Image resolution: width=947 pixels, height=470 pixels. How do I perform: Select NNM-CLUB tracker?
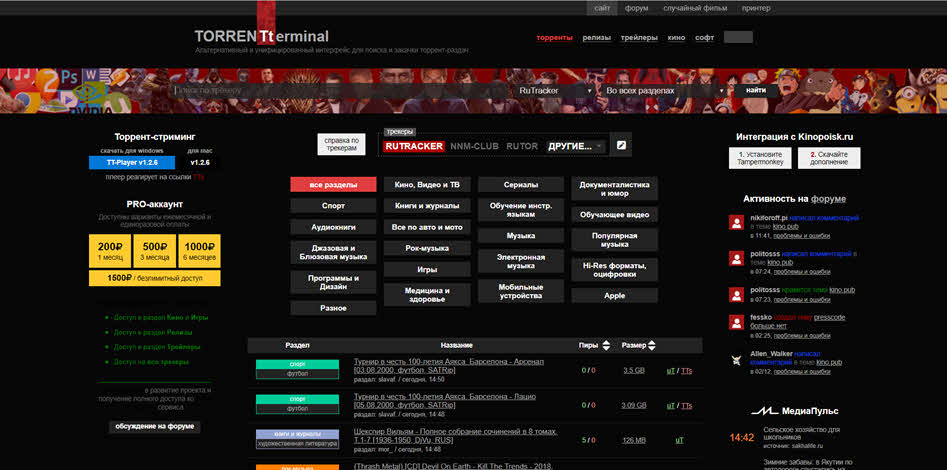[x=475, y=146]
